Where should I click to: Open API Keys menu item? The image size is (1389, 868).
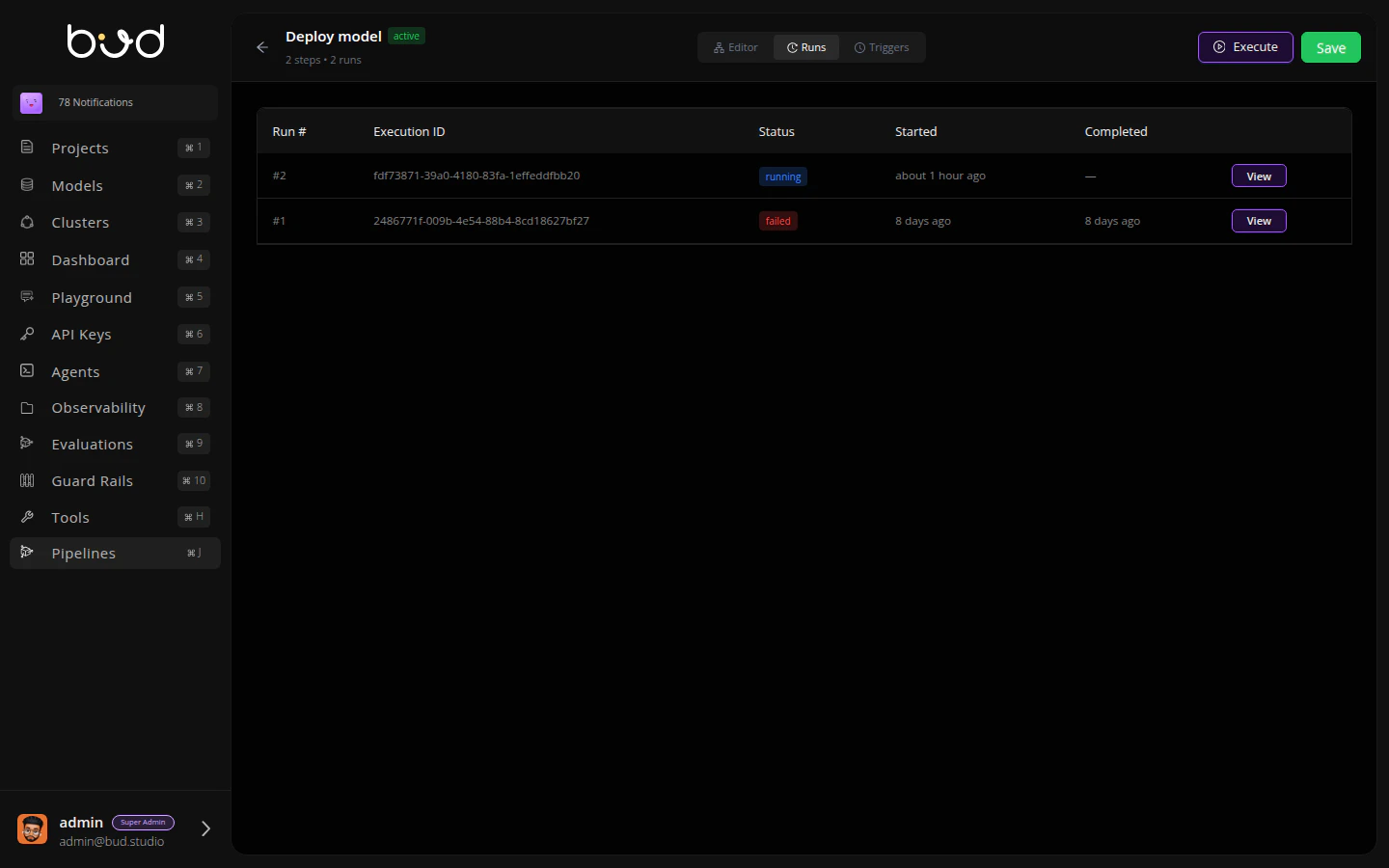[x=115, y=334]
